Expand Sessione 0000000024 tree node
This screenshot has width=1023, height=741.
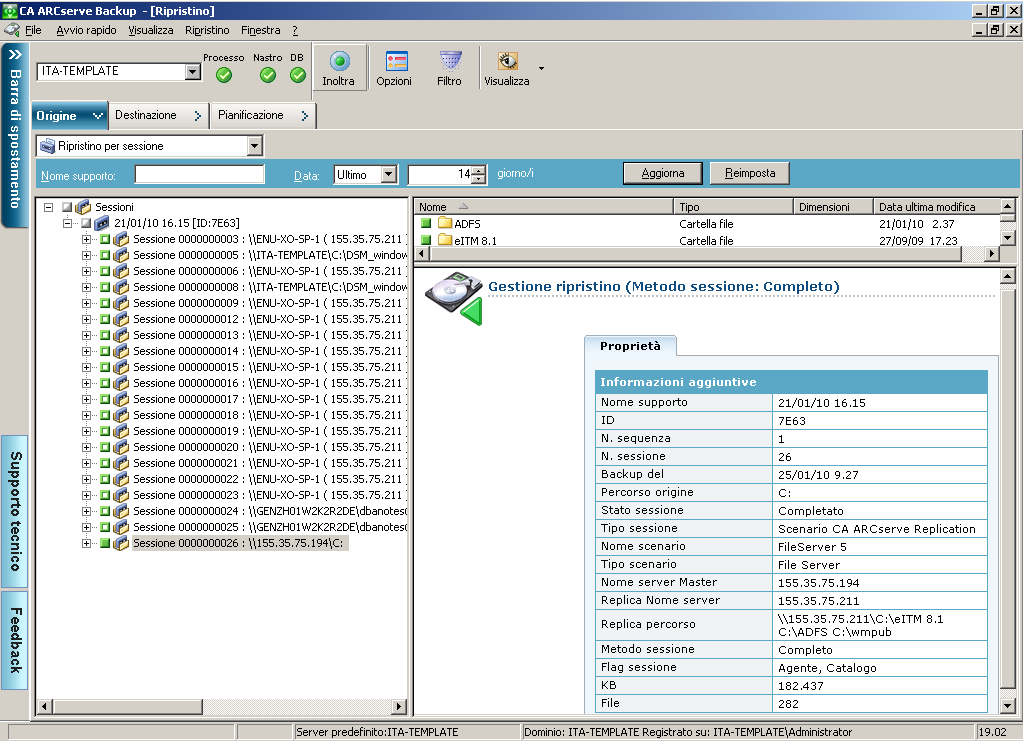pyautogui.click(x=86, y=511)
